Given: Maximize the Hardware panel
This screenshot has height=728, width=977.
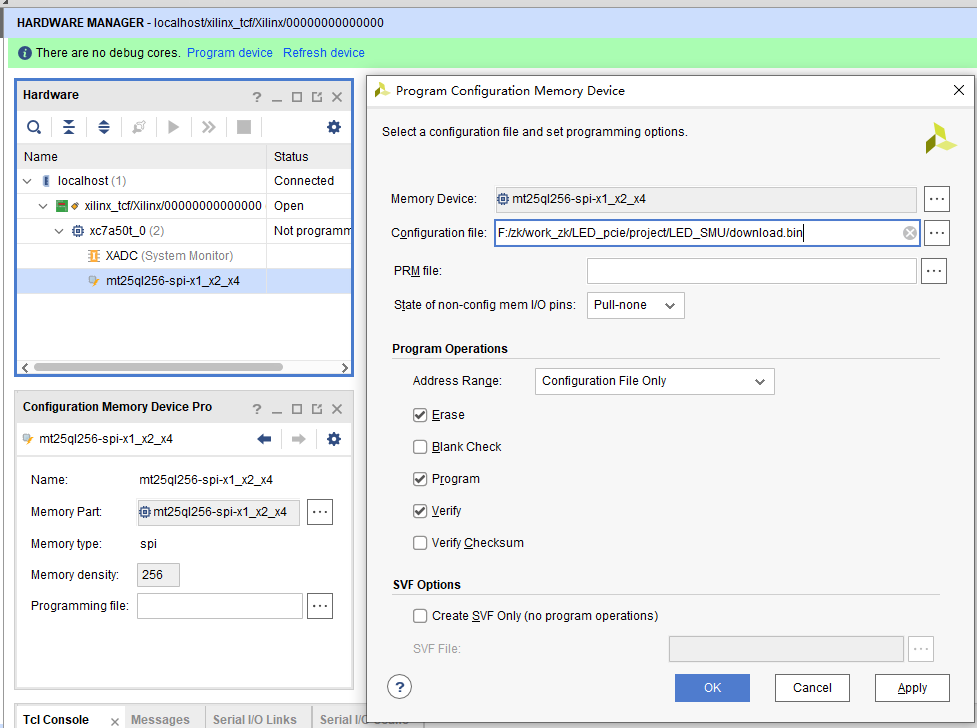Looking at the screenshot, I should click(297, 97).
